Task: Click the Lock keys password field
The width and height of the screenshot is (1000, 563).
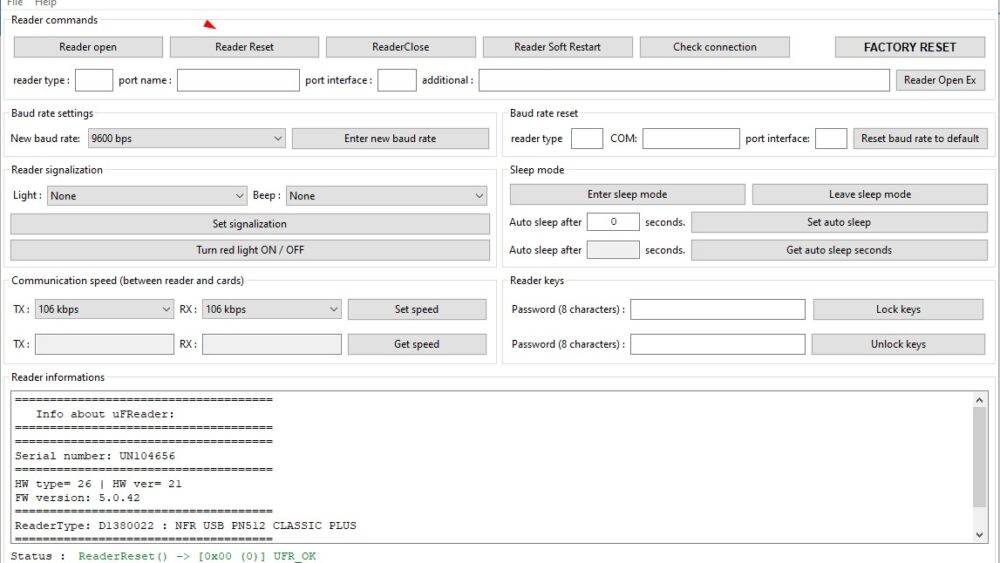Action: click(x=717, y=309)
